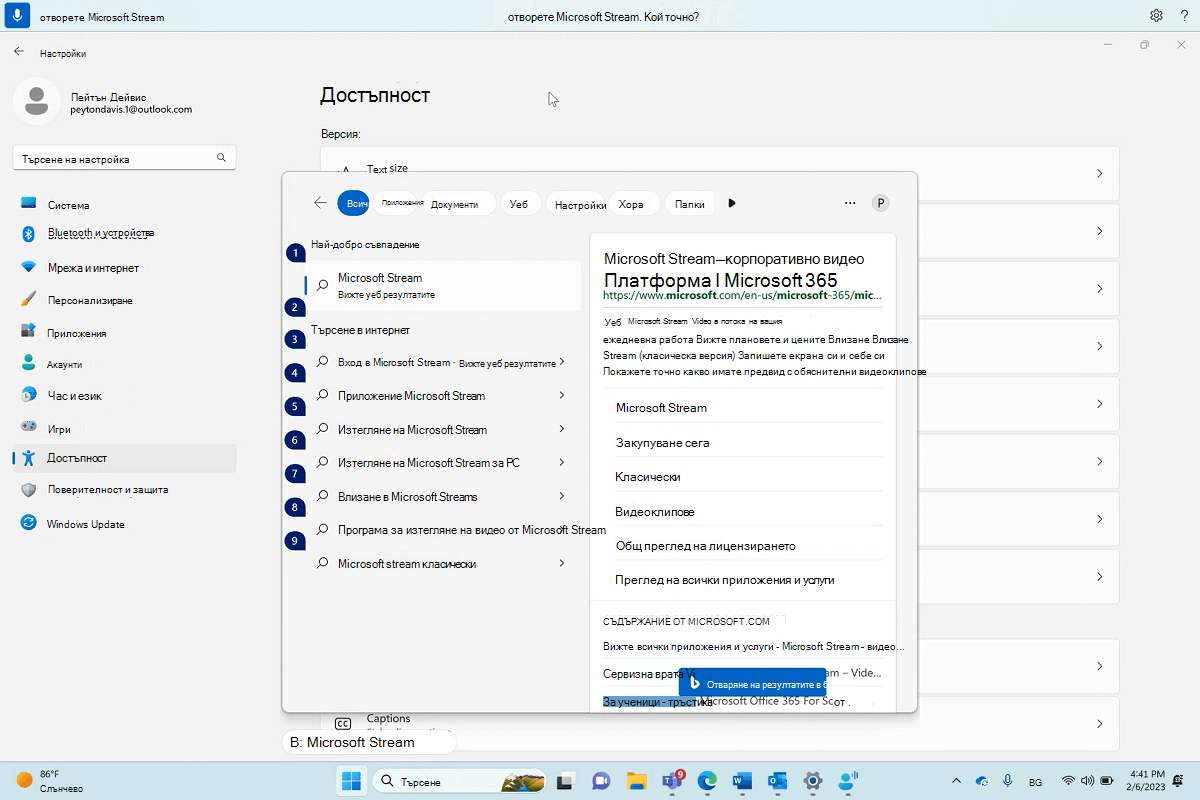This screenshot has width=1200, height=800.
Task: Open Settings gear on taskbar
Action: [x=813, y=781]
